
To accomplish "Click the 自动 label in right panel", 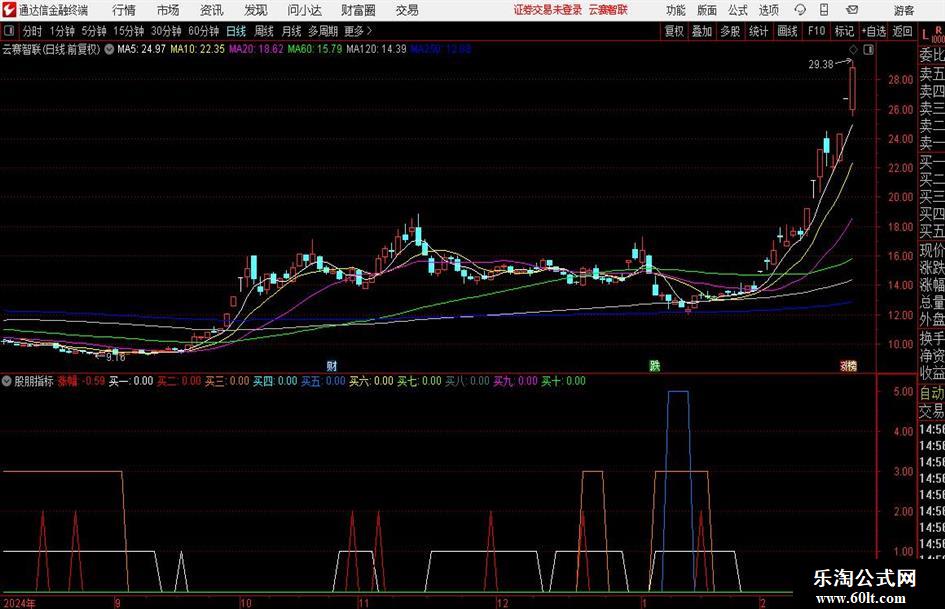I will (932, 393).
